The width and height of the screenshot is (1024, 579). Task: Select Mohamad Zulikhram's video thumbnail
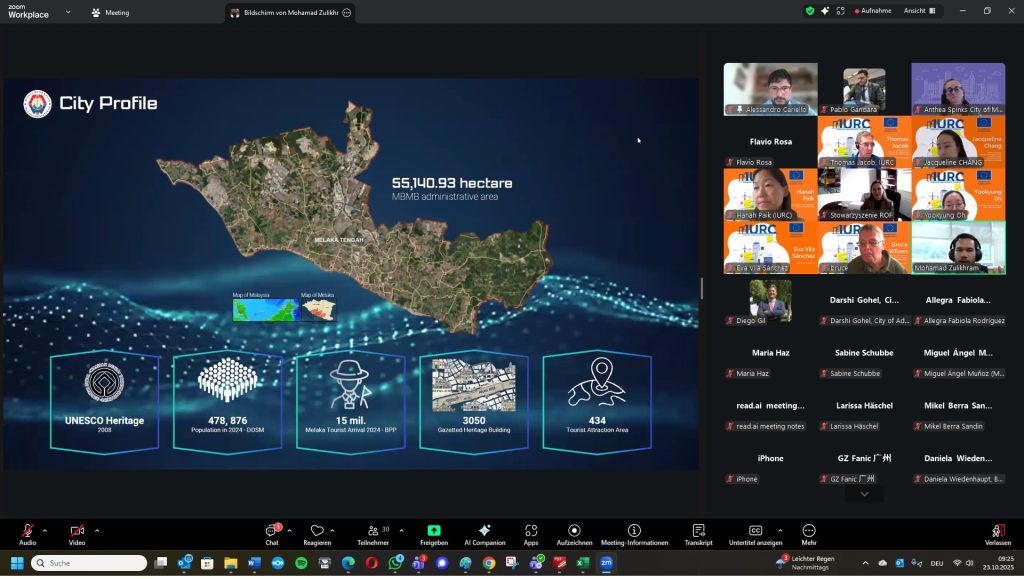(958, 247)
